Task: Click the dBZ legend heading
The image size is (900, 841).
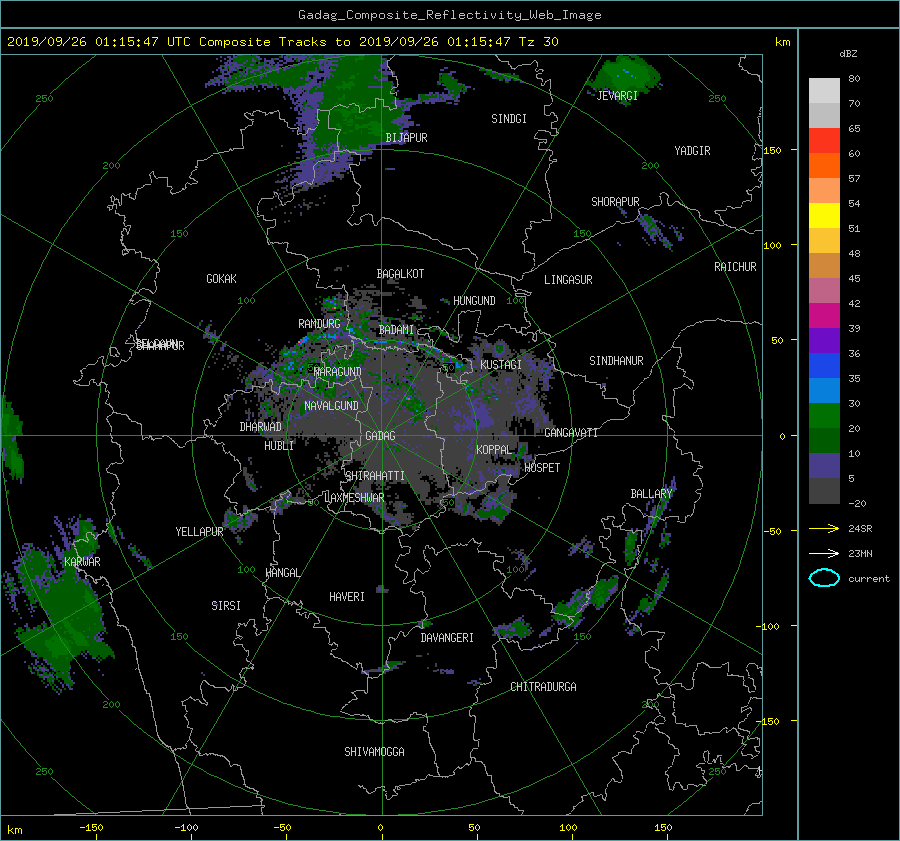Action: click(848, 54)
